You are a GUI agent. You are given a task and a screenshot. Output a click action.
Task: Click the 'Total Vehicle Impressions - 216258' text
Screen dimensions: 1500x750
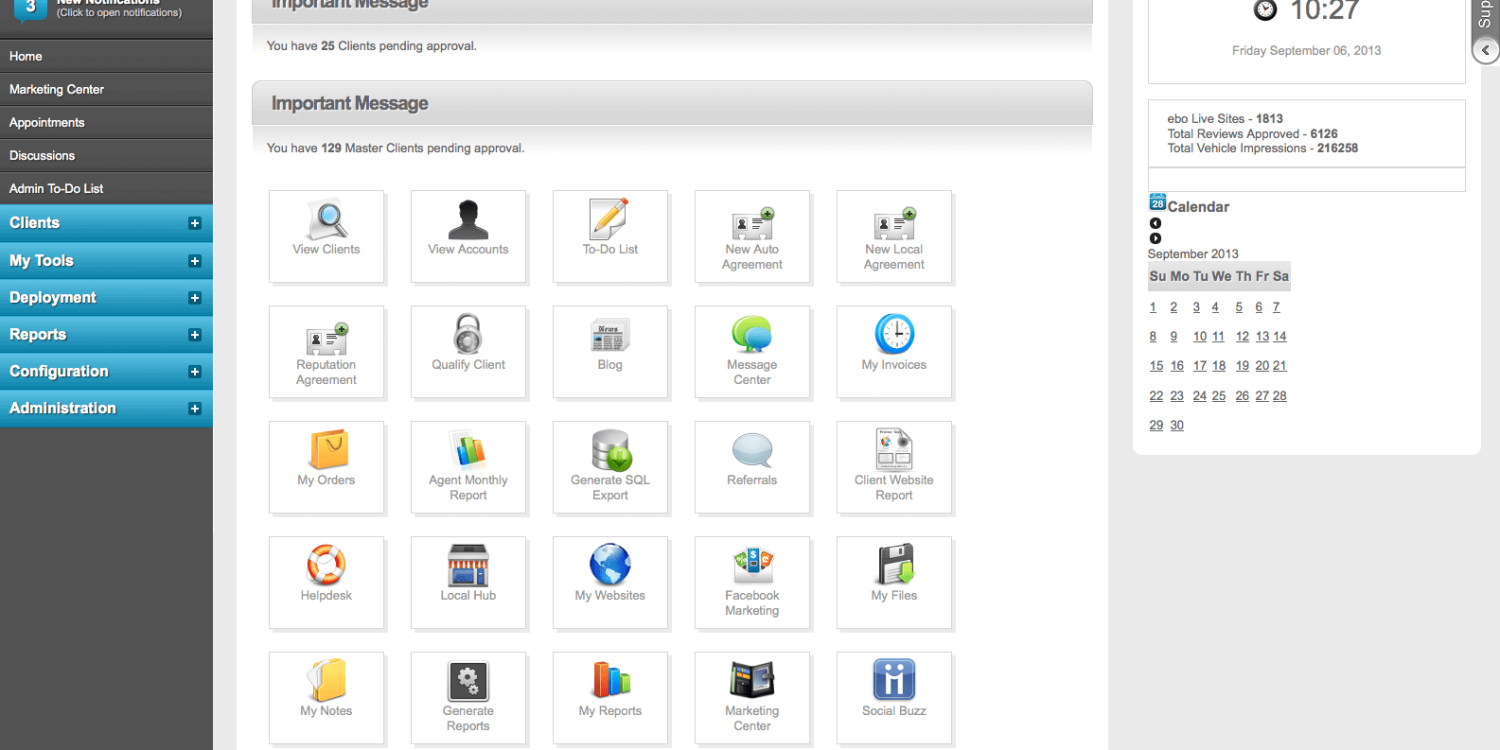click(1262, 148)
